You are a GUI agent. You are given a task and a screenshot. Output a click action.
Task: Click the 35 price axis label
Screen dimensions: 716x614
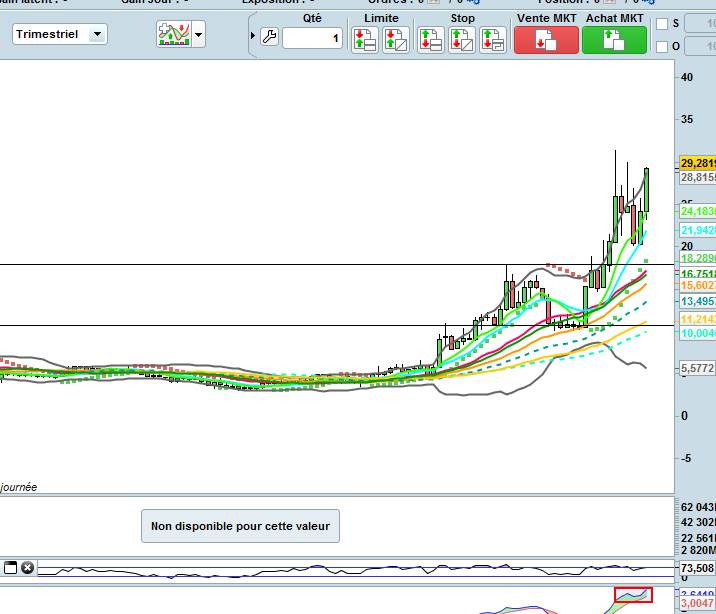coord(687,119)
